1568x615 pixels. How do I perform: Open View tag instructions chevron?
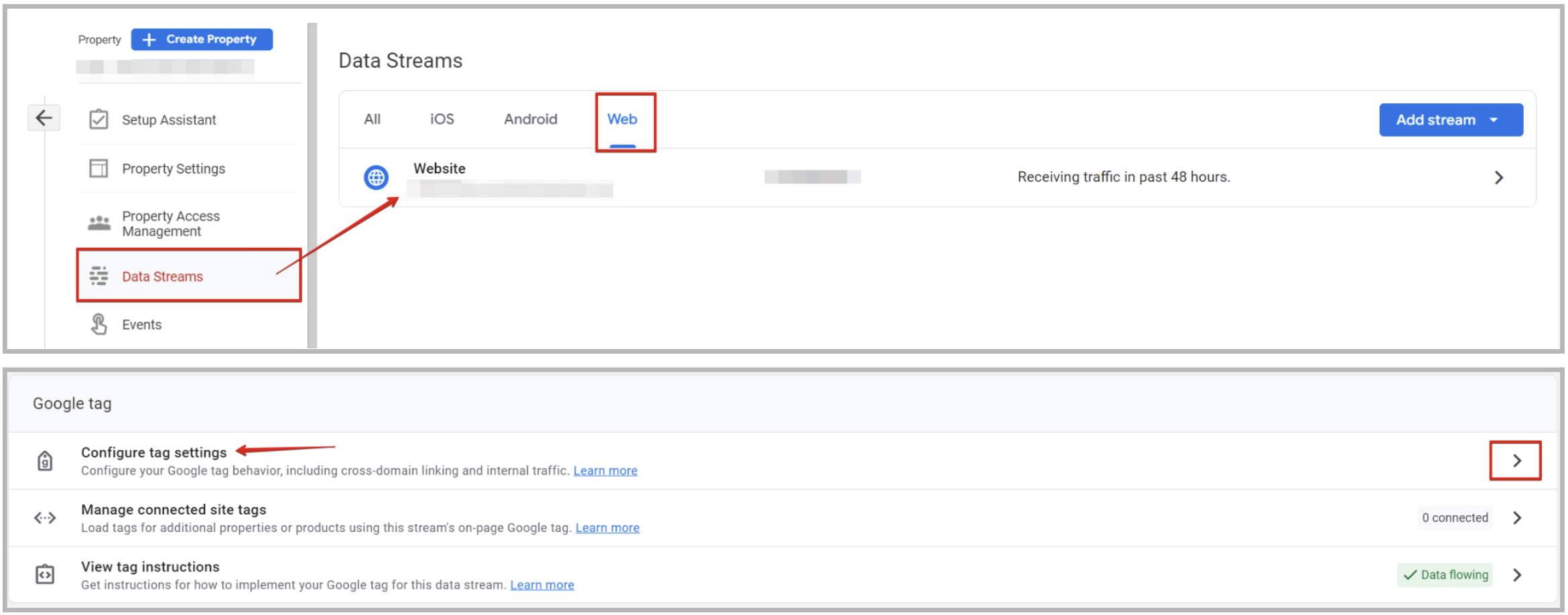[1517, 575]
